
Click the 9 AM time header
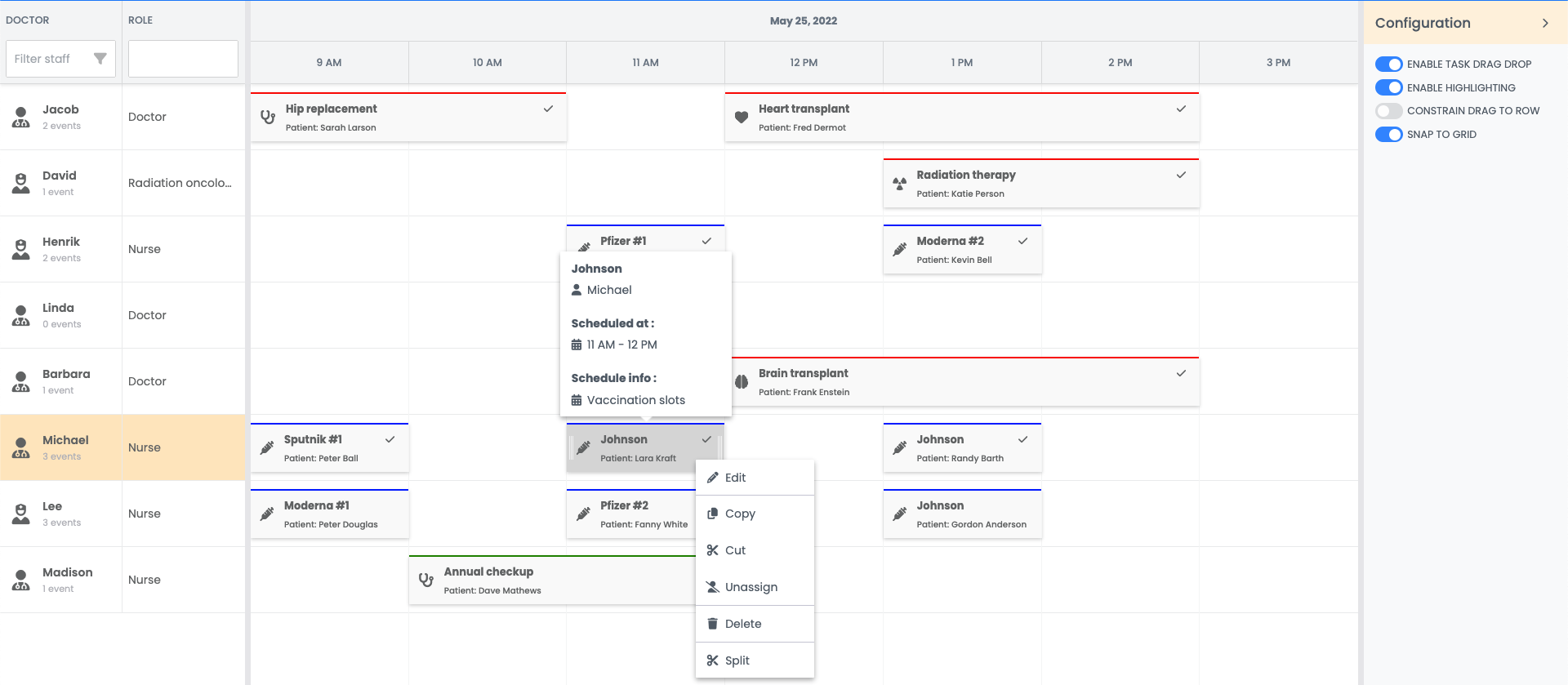[329, 63]
